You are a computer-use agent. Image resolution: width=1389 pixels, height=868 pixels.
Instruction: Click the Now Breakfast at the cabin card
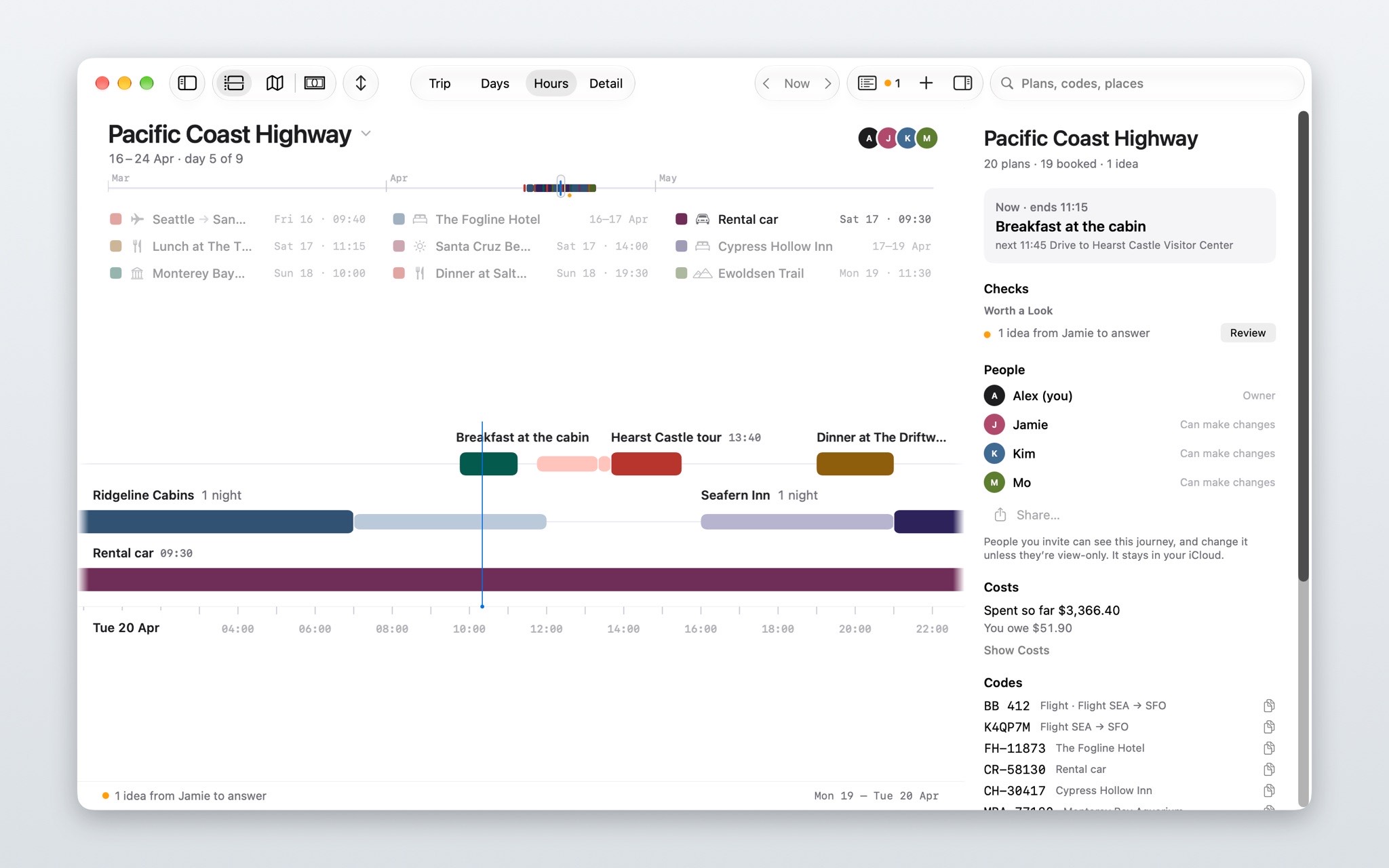click(x=1129, y=226)
